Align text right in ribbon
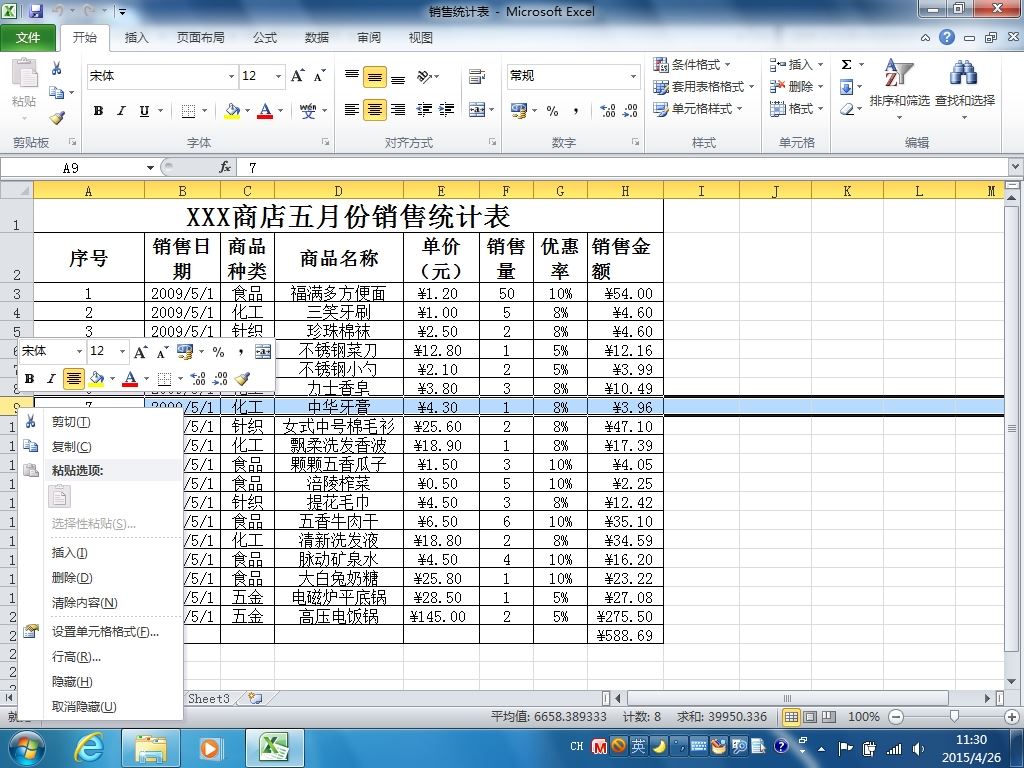Screen dimensions: 1024x768 click(x=398, y=110)
